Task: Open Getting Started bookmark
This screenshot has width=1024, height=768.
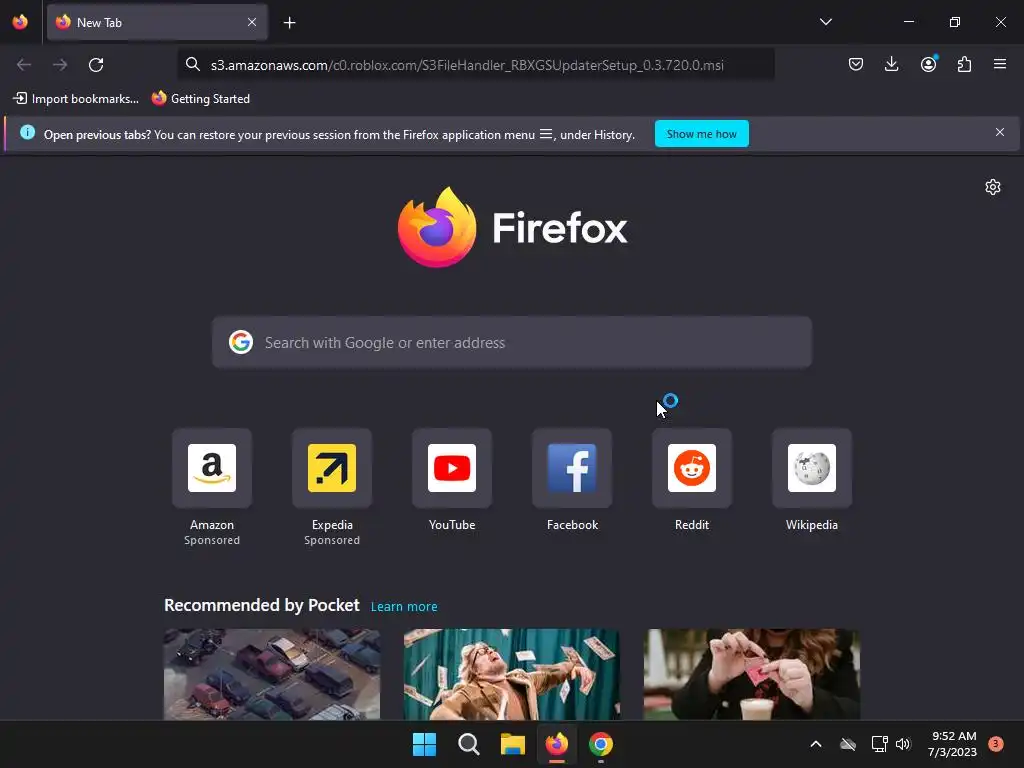Action: point(200,99)
